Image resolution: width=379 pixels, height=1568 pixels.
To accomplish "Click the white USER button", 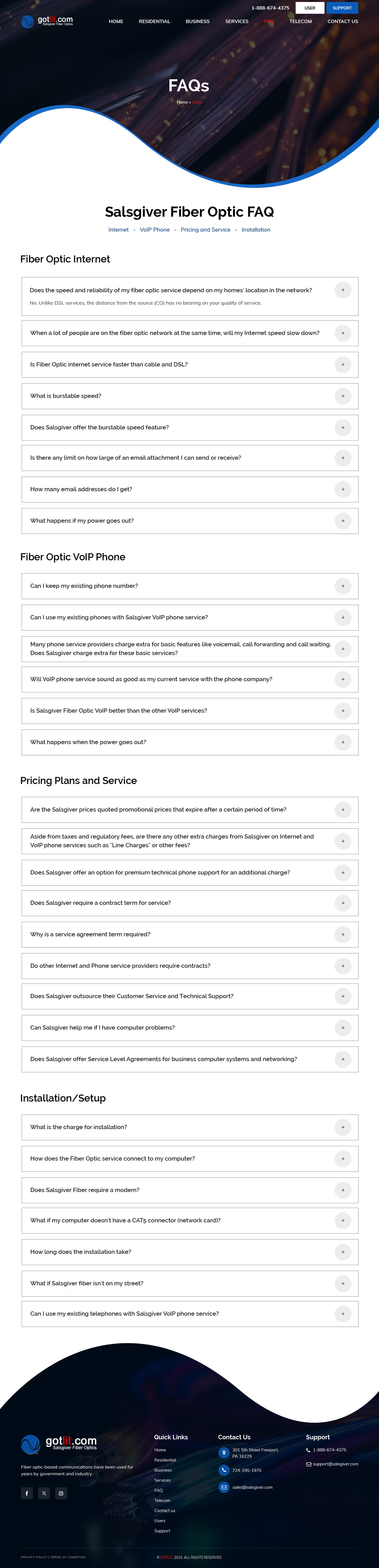I will coord(310,8).
